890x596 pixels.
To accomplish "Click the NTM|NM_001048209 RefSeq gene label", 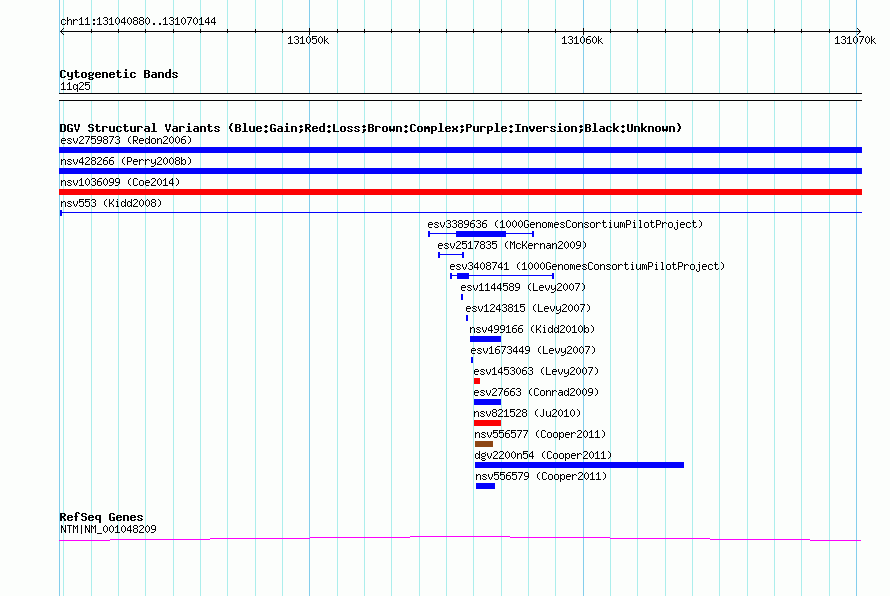I will coord(108,529).
